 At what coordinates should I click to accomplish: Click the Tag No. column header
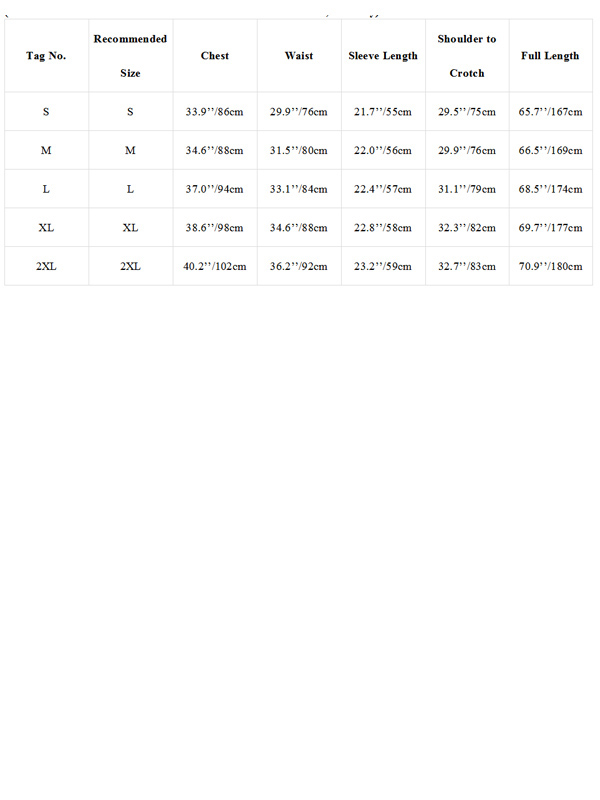(x=46, y=56)
